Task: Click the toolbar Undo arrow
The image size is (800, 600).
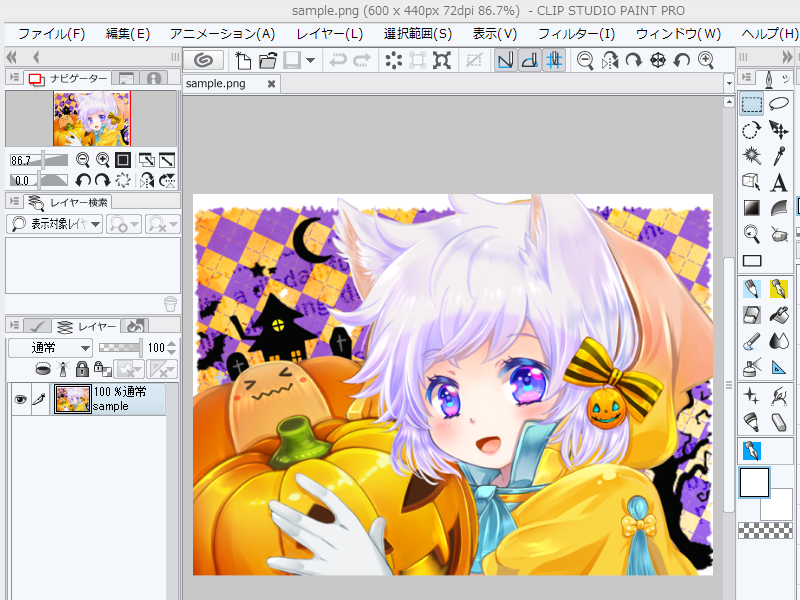Action: 338,60
